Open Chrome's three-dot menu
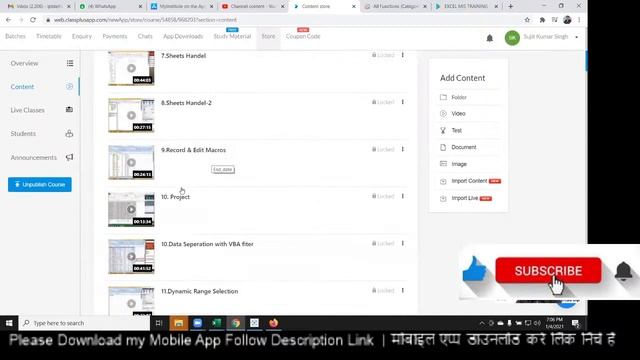The width and height of the screenshot is (640, 360). [x=579, y=20]
